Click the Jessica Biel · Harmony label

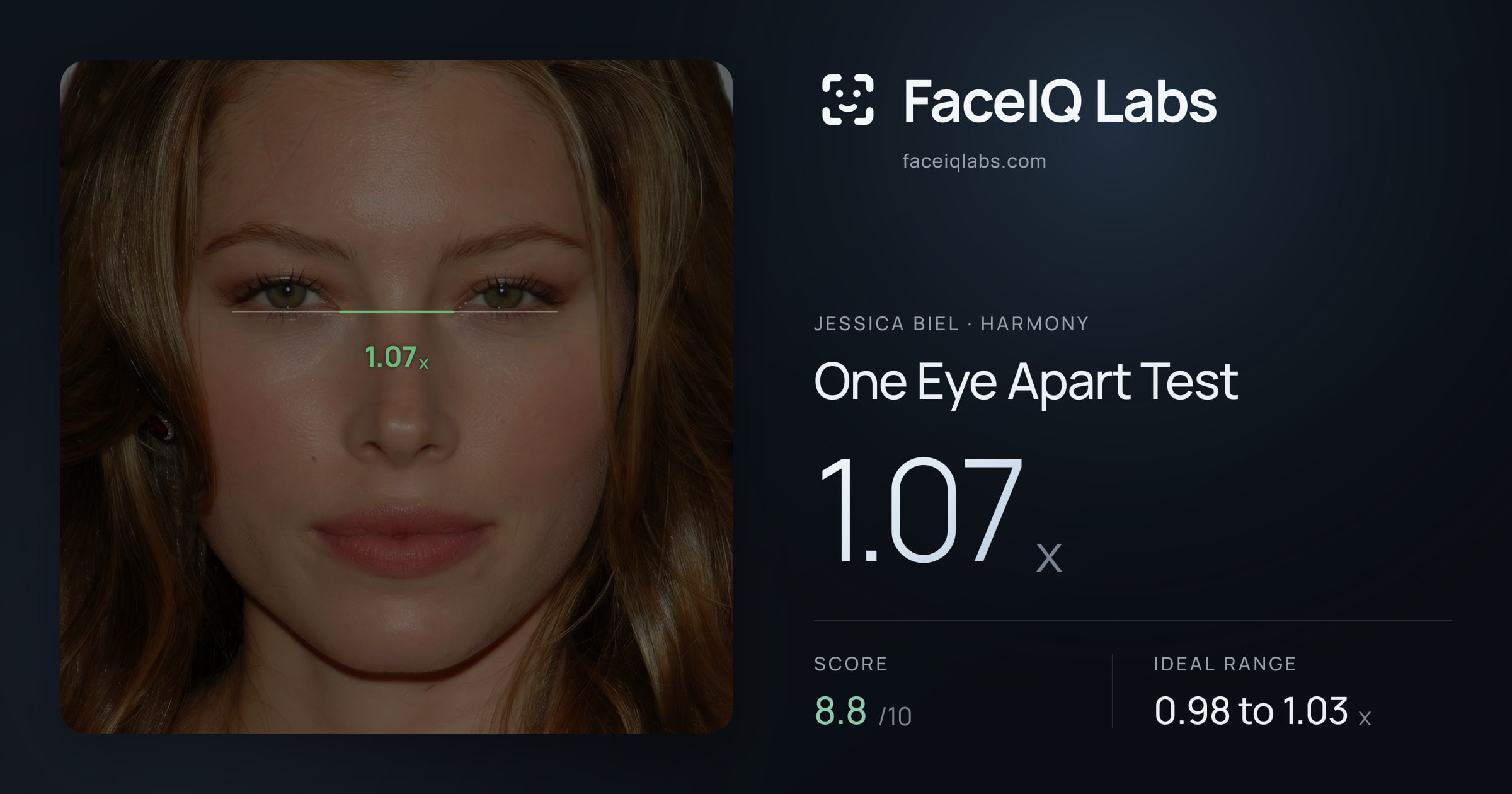[x=951, y=324]
